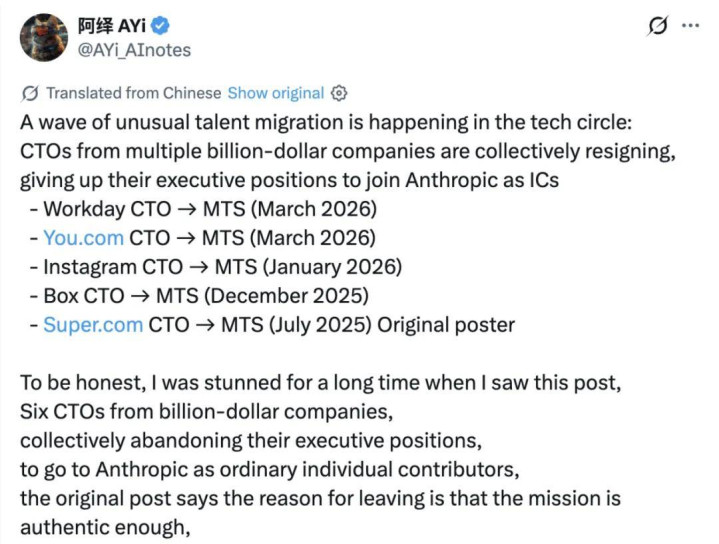Select the Workday CTO list line
This screenshot has width=719, height=544.
(203, 209)
